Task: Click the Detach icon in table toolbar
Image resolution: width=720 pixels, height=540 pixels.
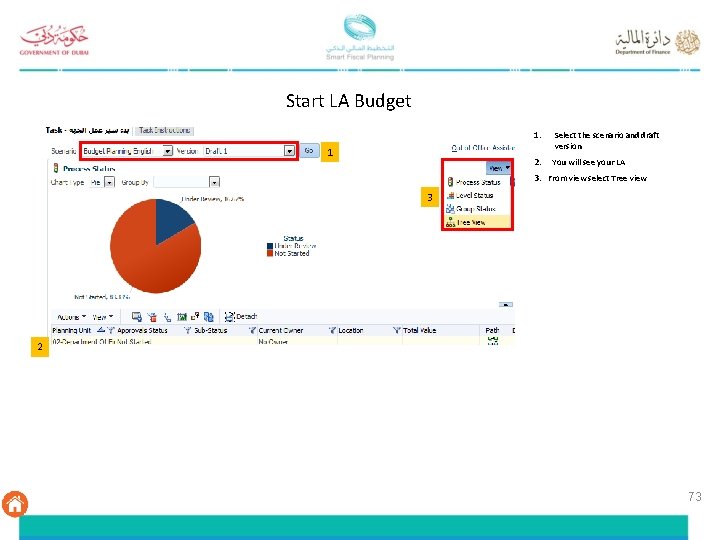Action: (229, 316)
